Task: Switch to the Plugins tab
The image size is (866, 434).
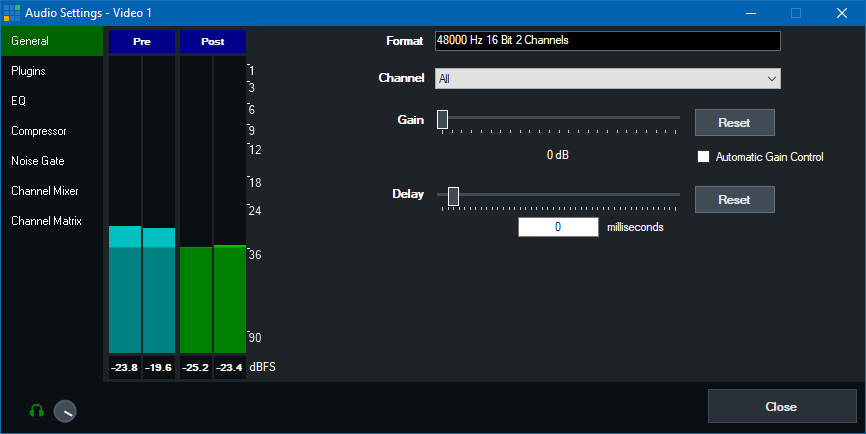Action: 51,71
